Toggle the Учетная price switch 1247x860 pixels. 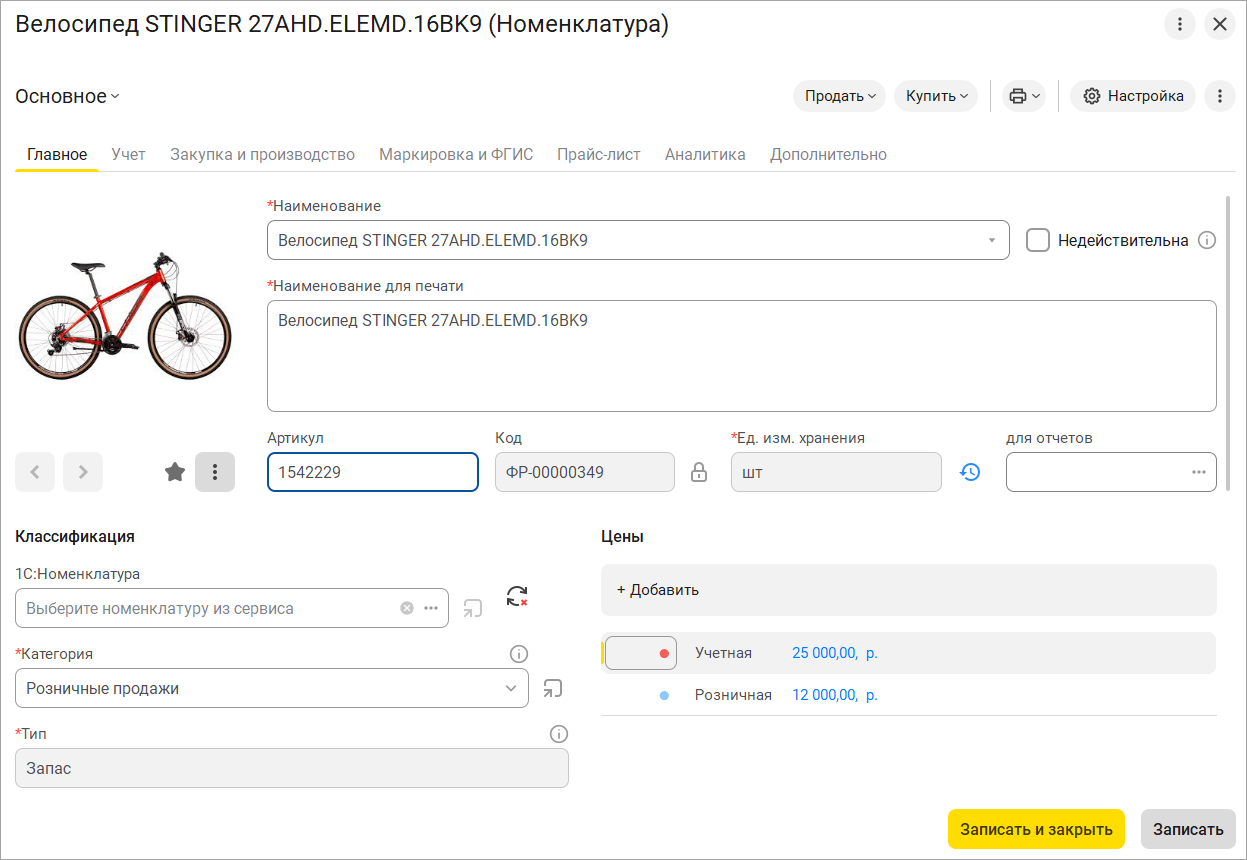[641, 653]
